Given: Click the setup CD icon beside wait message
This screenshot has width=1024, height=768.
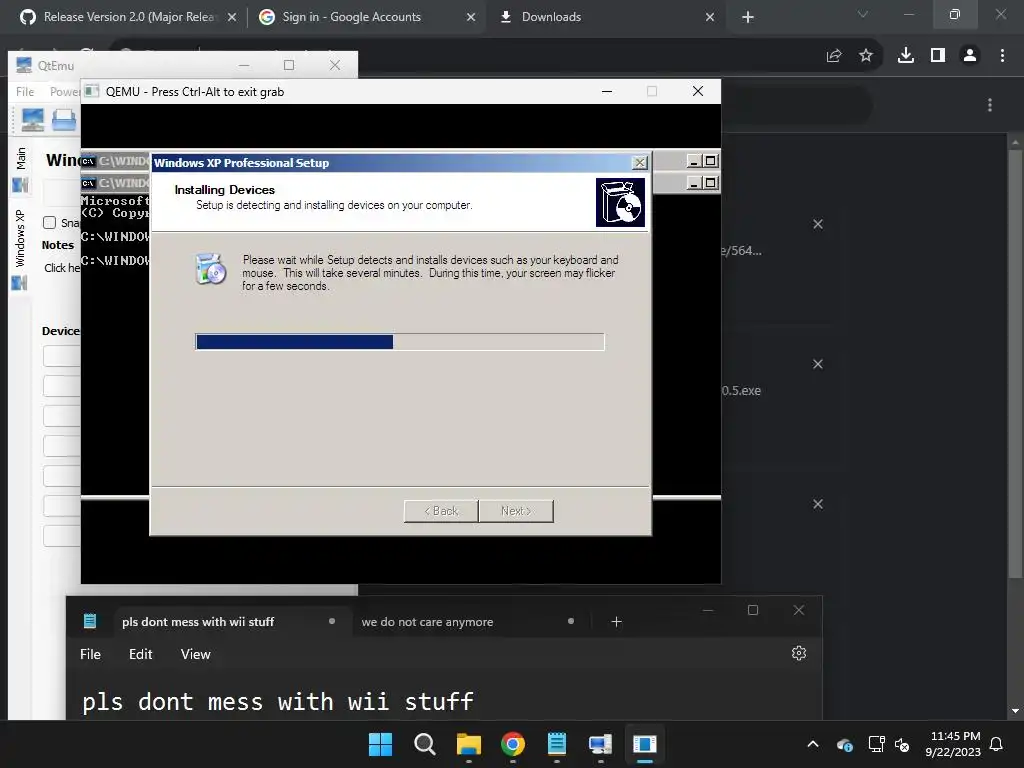Looking at the screenshot, I should coord(211,268).
